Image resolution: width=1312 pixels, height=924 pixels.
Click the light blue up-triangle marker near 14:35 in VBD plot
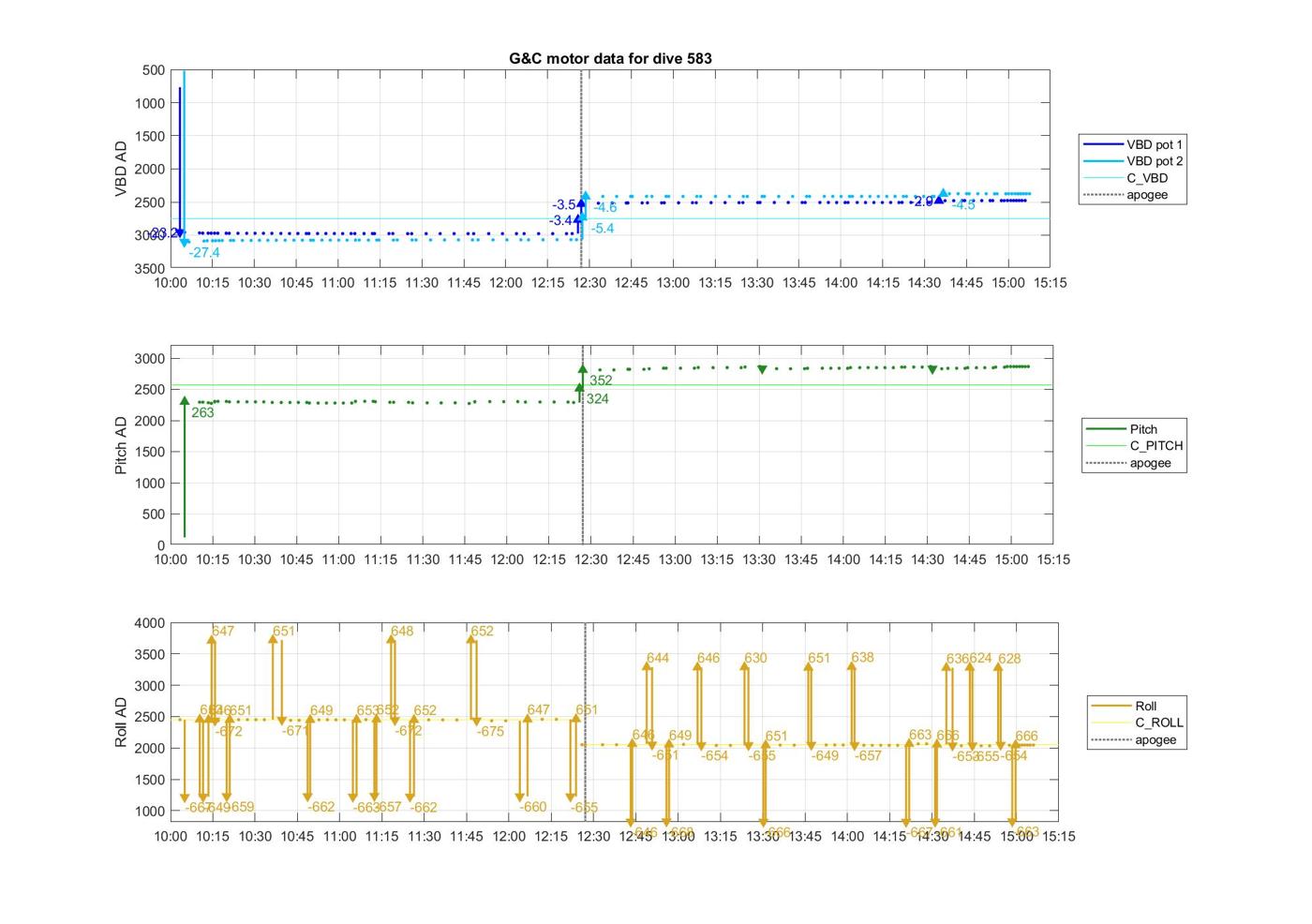(944, 194)
